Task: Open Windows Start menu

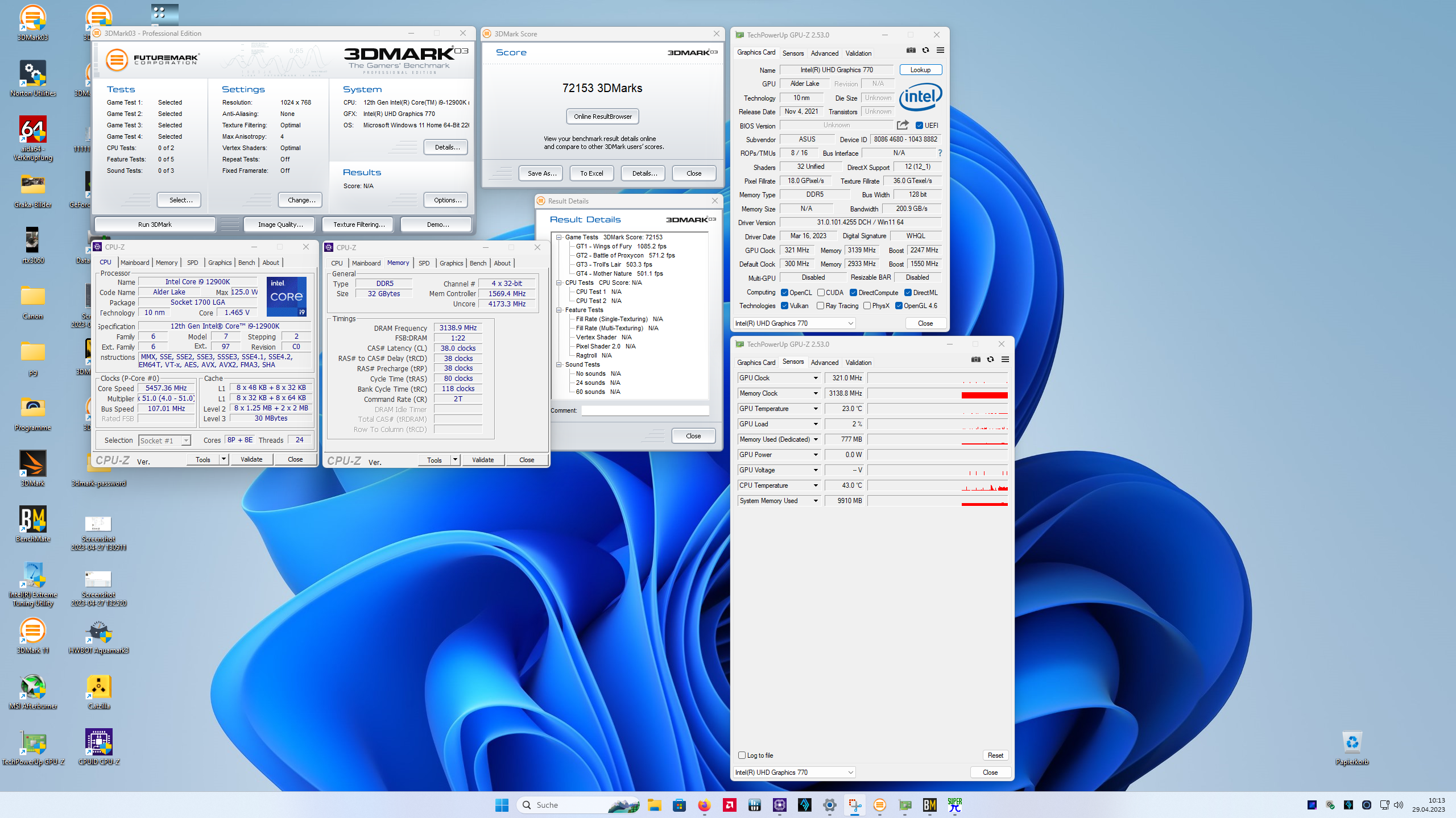Action: click(502, 805)
